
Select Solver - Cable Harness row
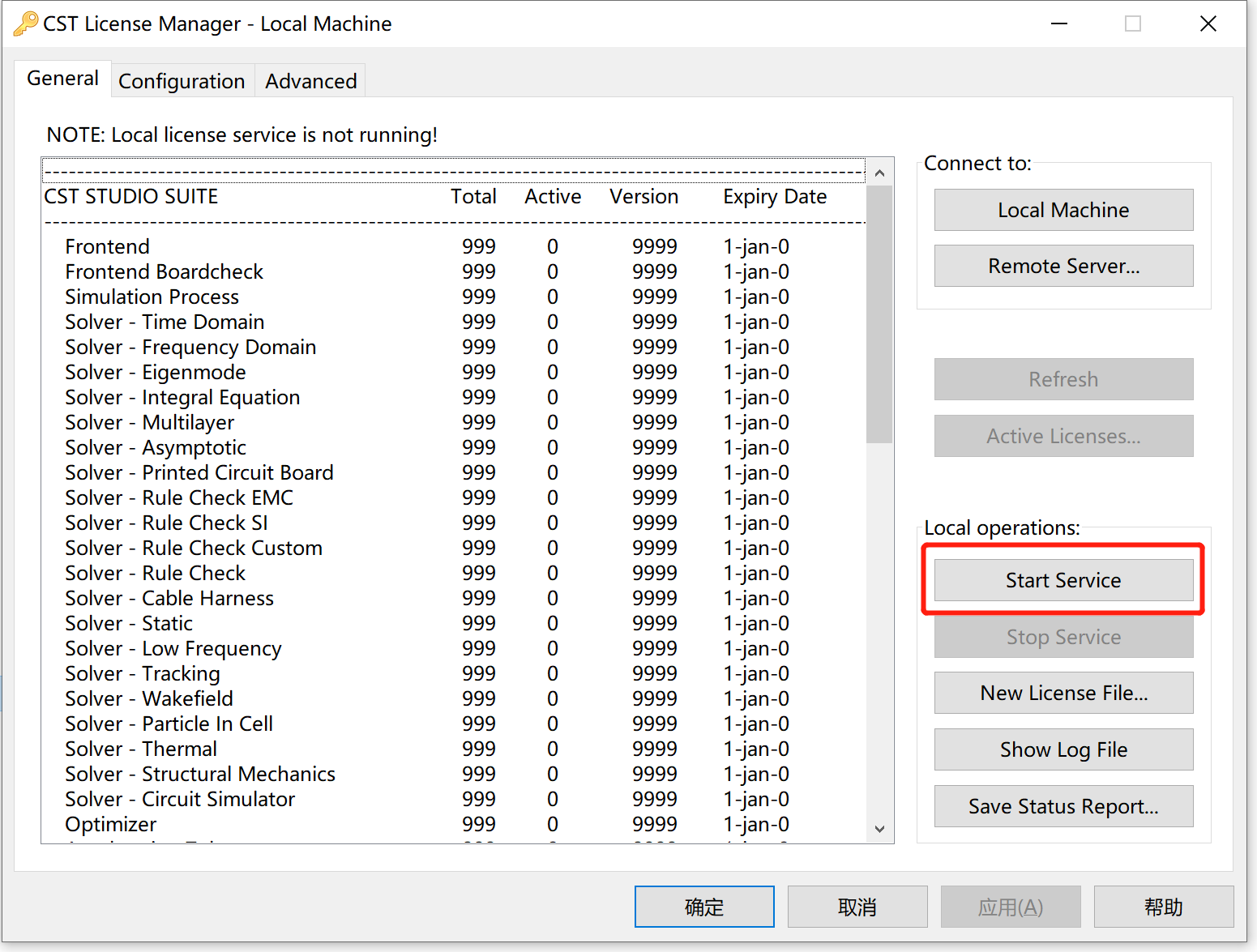coord(454,598)
